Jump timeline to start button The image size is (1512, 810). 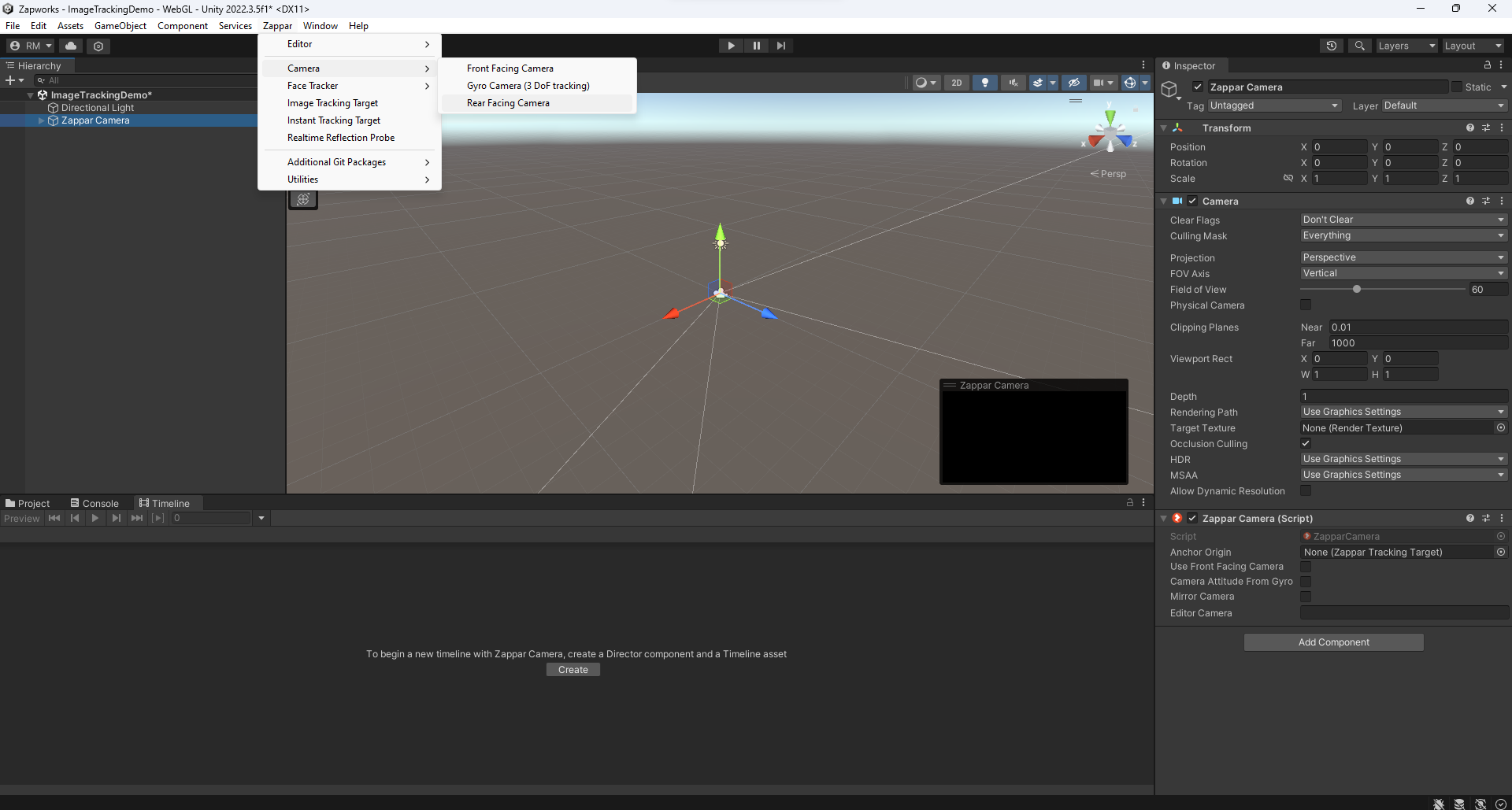(x=54, y=518)
